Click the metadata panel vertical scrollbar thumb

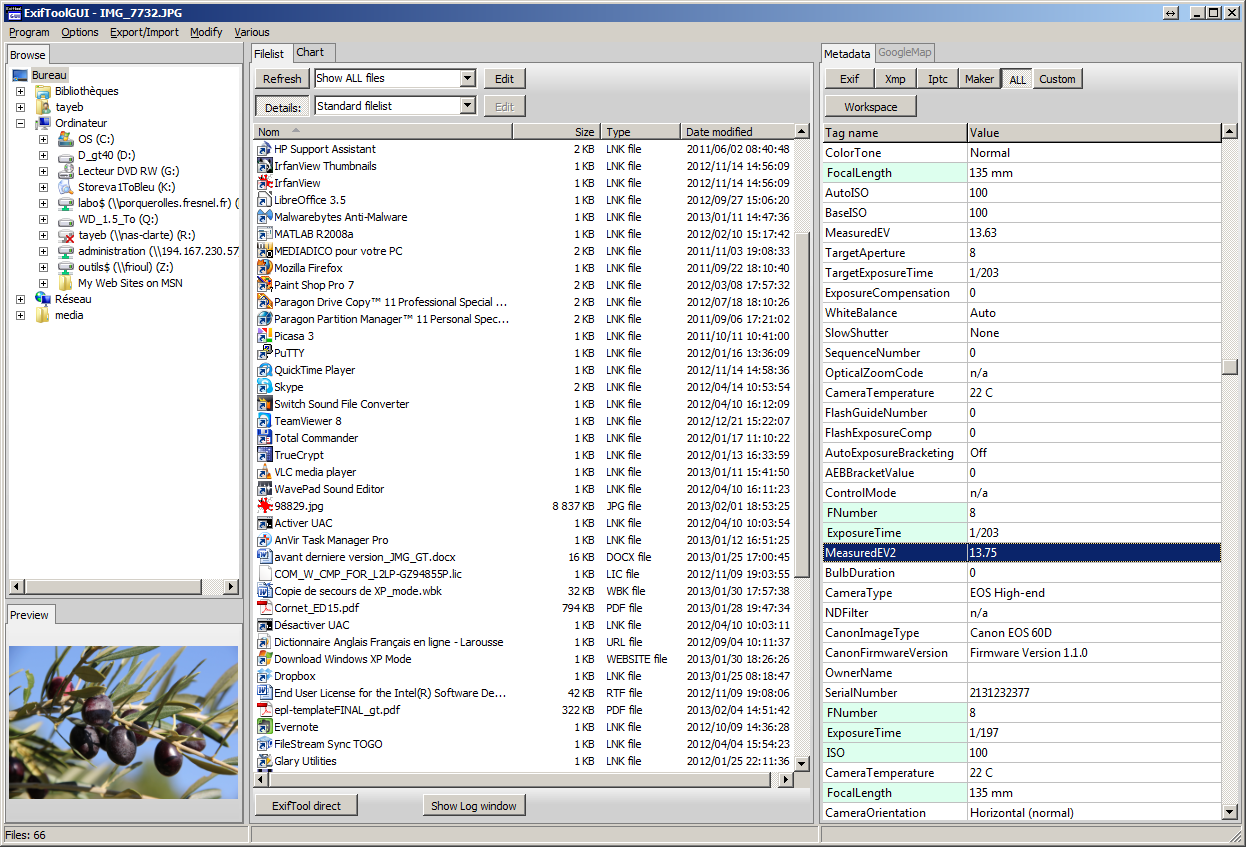[1230, 367]
